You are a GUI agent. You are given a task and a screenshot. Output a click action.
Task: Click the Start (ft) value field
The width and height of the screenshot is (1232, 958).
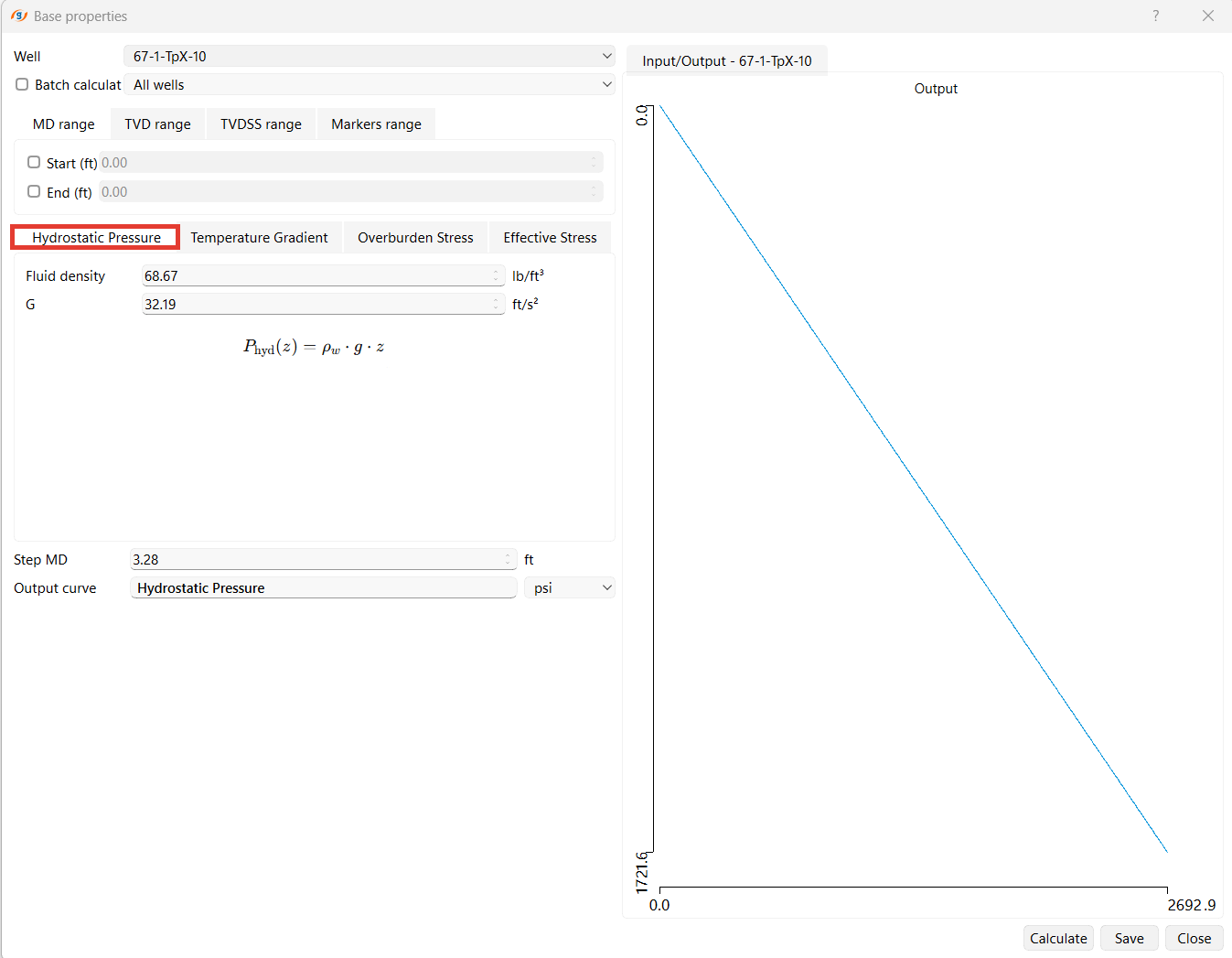point(351,162)
